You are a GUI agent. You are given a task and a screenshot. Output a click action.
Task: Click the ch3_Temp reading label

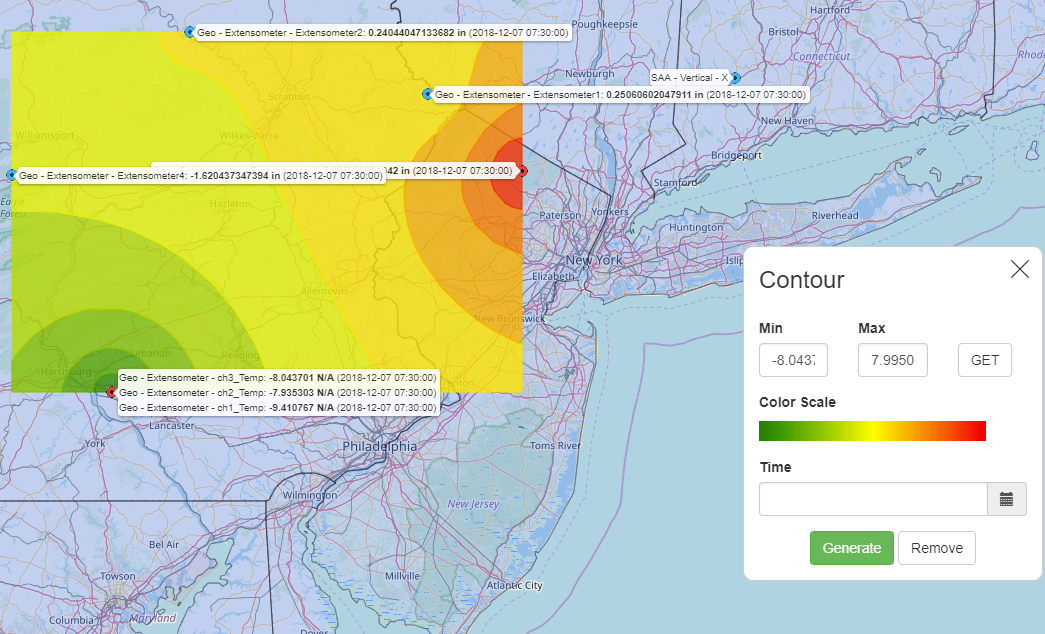(x=279, y=377)
